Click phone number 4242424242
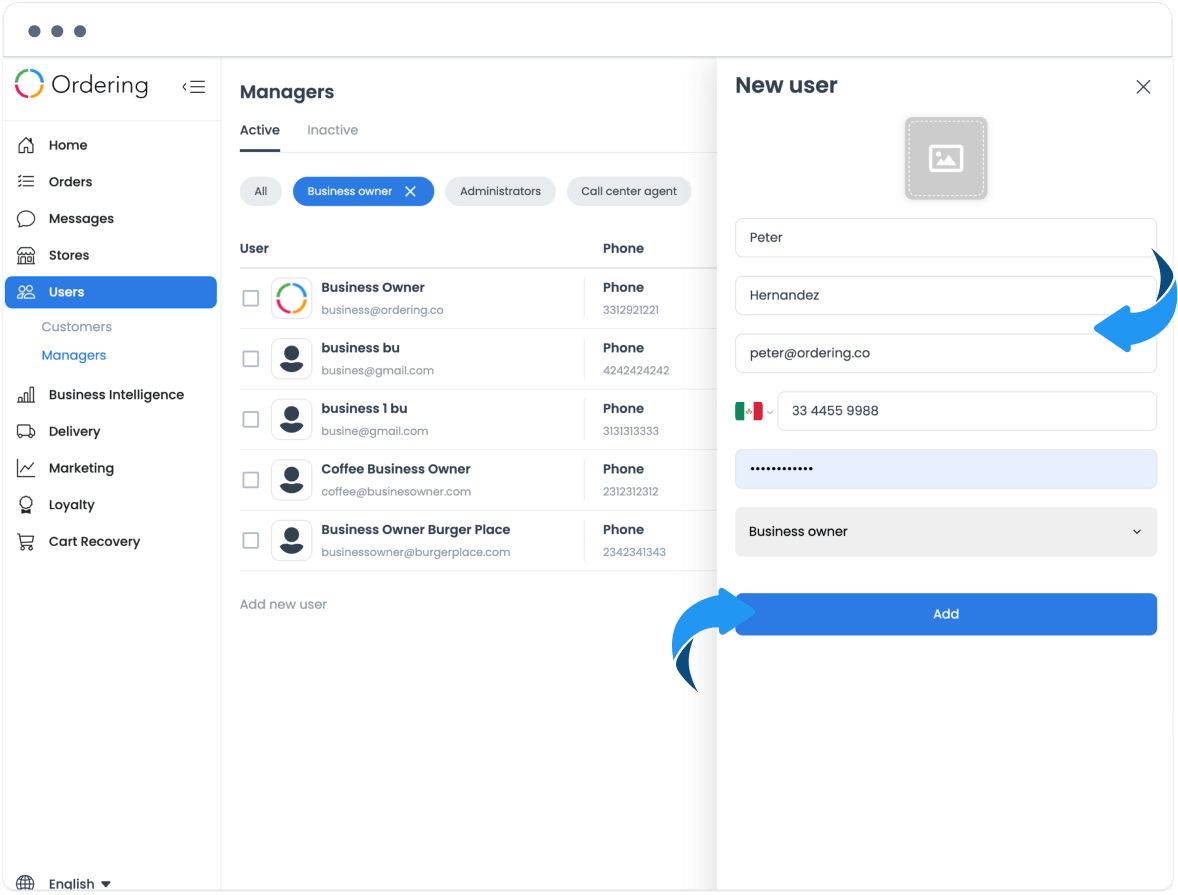This screenshot has width=1178, height=895. coord(636,370)
